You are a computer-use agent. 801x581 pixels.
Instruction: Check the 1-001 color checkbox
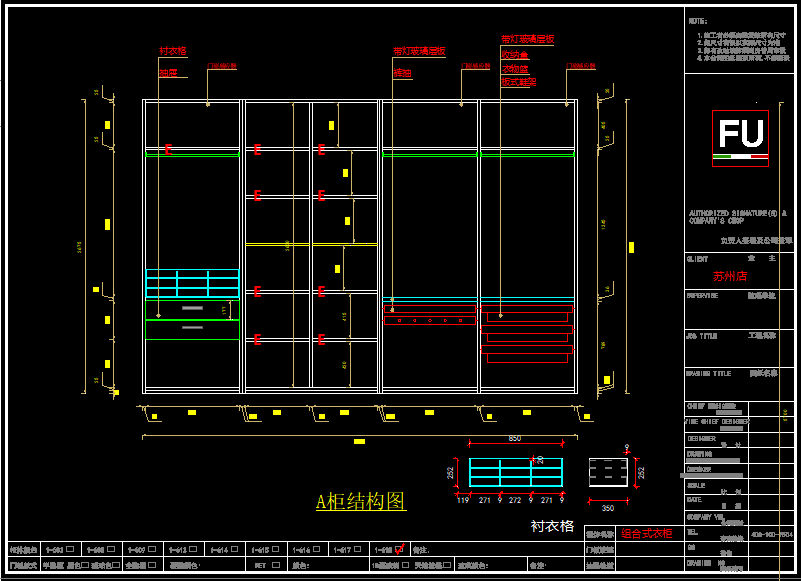pyautogui.click(x=69, y=549)
